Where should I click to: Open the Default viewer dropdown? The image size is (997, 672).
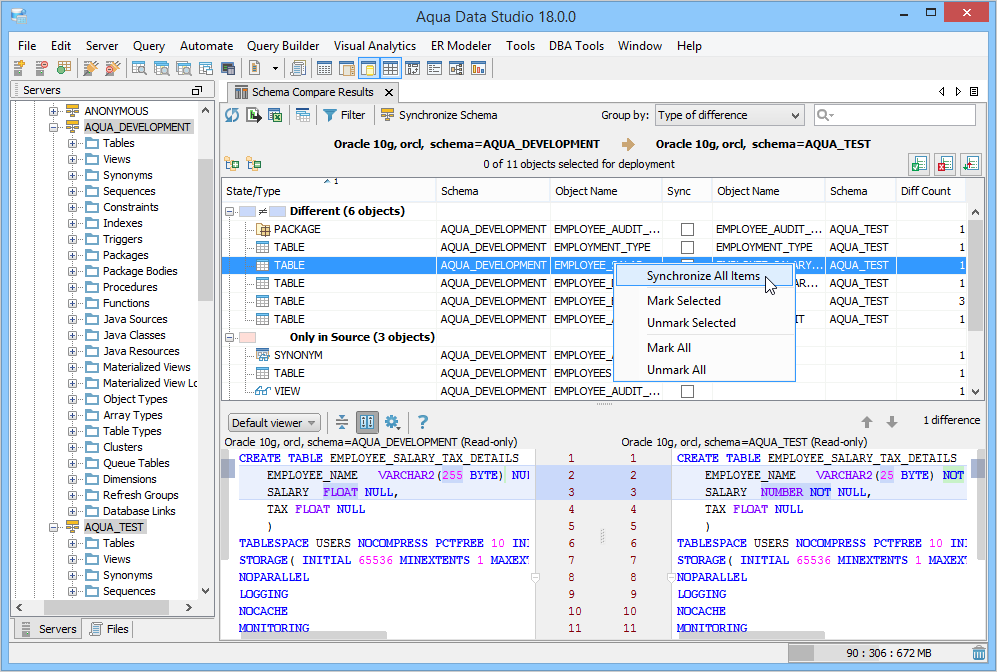click(275, 422)
